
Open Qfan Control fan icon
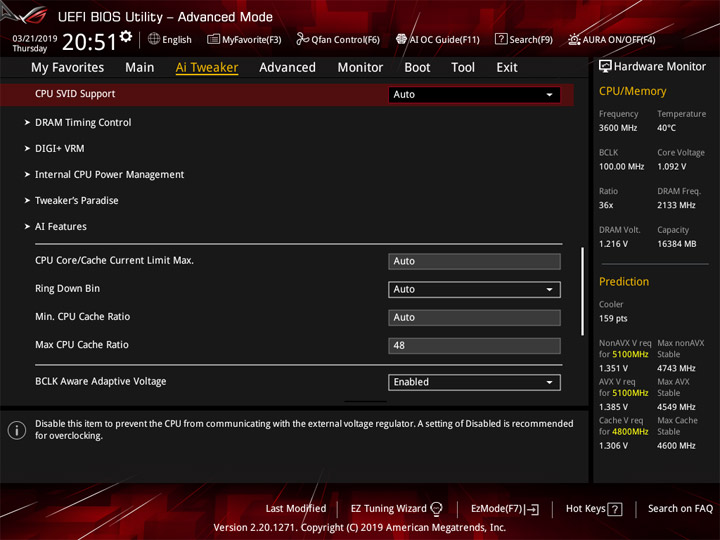[x=302, y=39]
